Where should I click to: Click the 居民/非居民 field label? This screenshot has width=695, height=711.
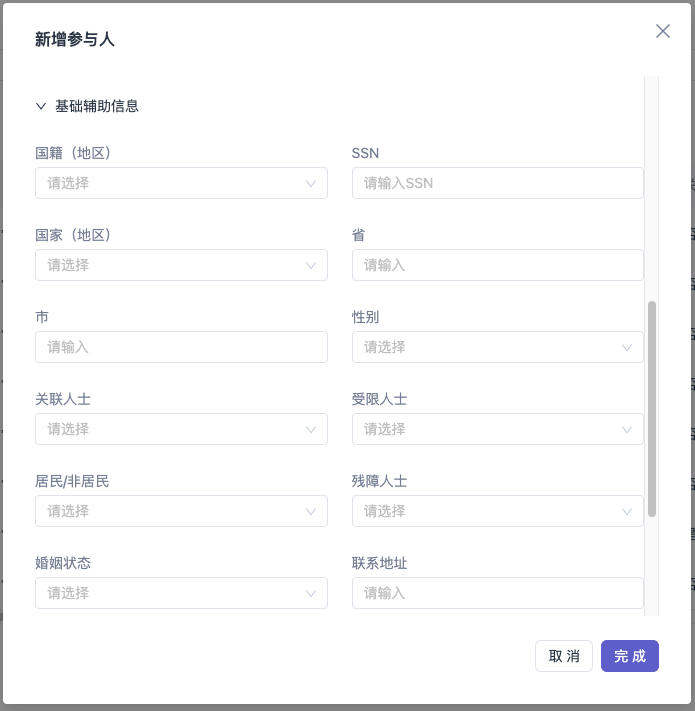coord(72,481)
